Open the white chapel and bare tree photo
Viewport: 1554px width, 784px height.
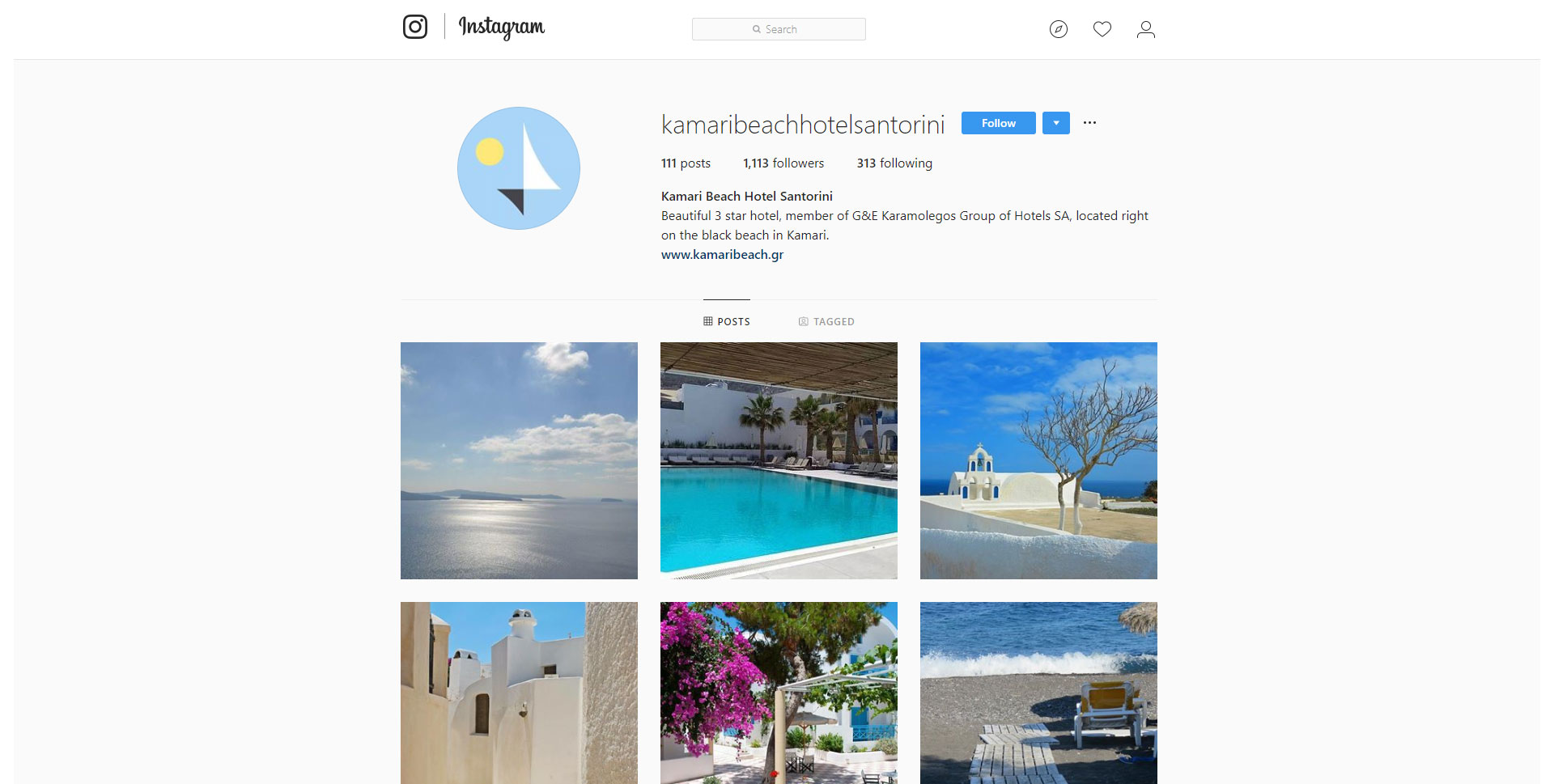pos(1038,460)
